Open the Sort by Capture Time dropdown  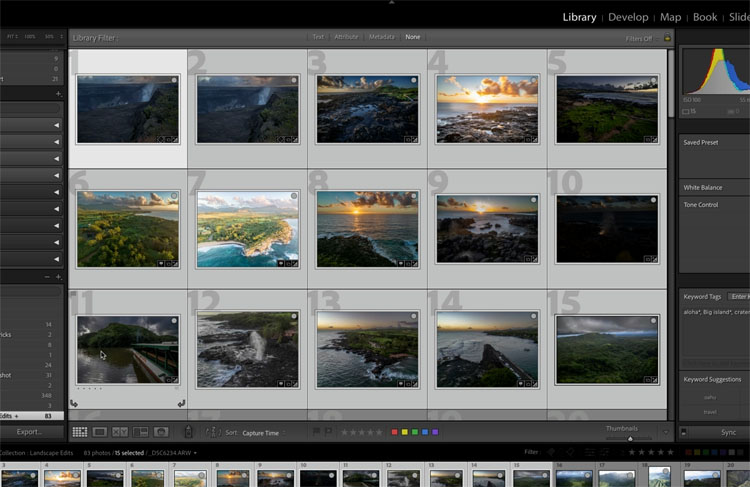pyautogui.click(x=263, y=433)
